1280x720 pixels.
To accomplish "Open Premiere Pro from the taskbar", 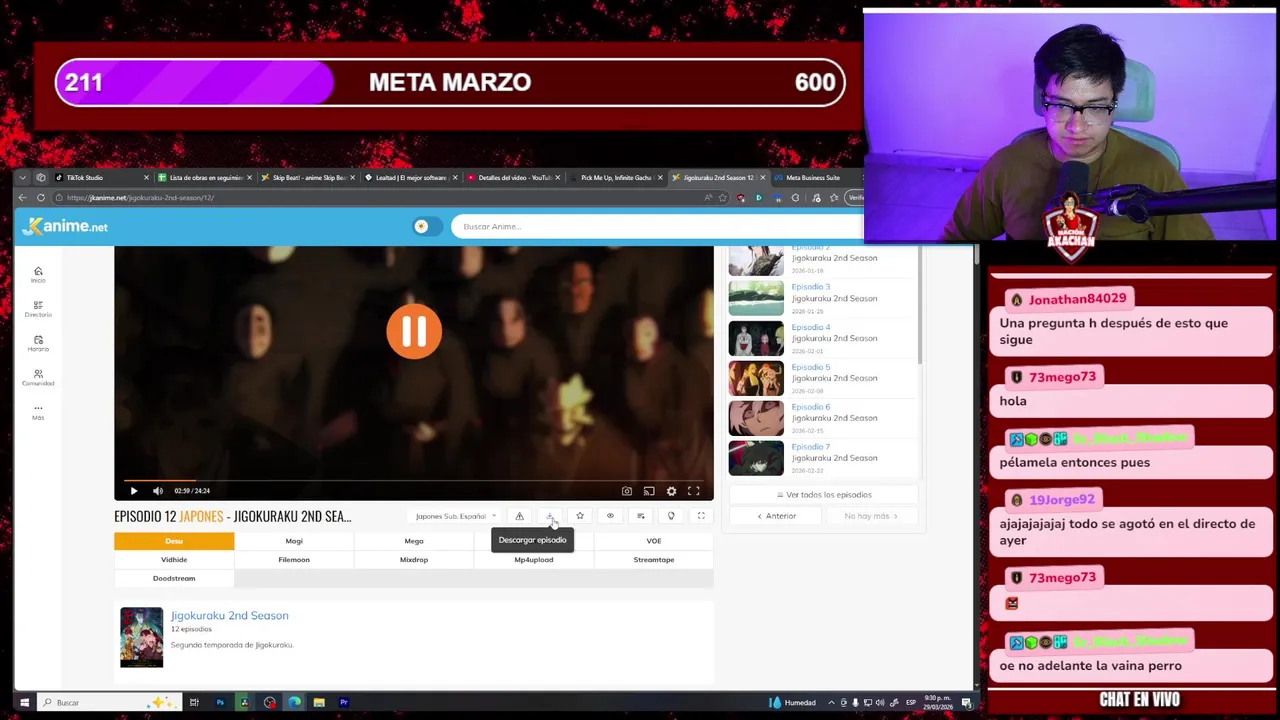I will [x=344, y=703].
